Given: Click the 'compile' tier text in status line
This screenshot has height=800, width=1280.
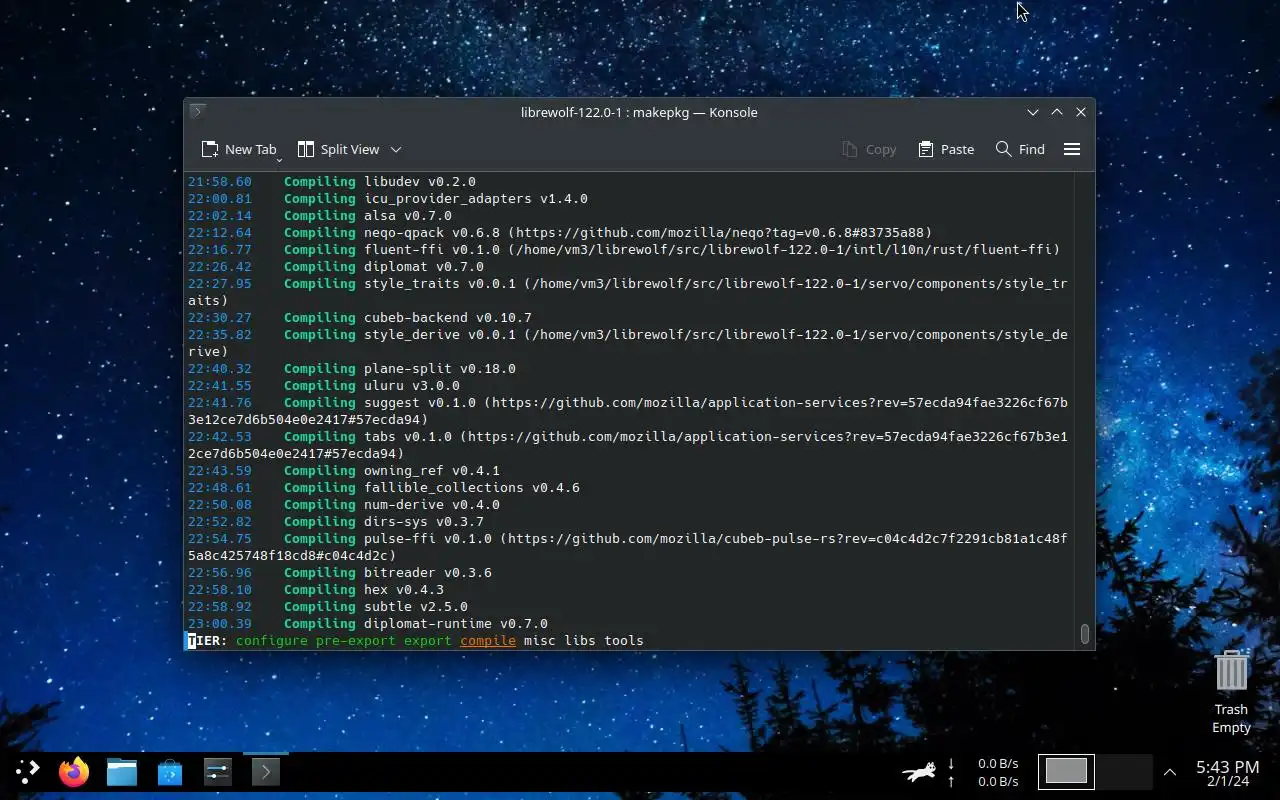Looking at the screenshot, I should pos(488,640).
